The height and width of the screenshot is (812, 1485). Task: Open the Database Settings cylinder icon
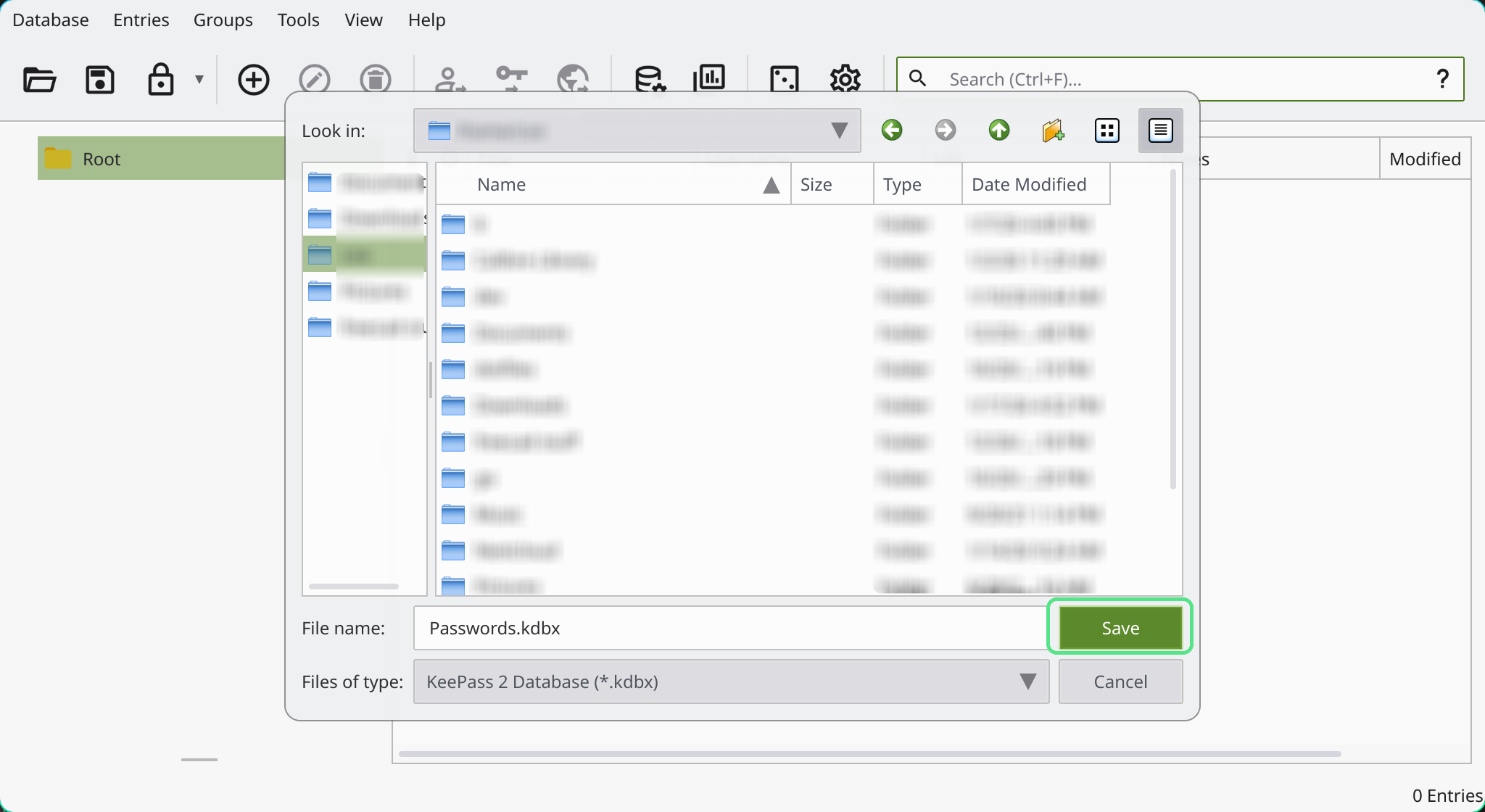click(650, 79)
